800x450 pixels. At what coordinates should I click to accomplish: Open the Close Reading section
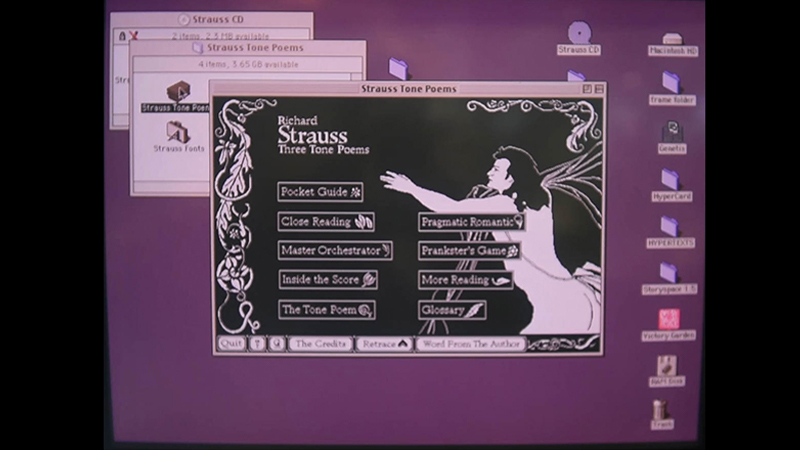point(326,222)
